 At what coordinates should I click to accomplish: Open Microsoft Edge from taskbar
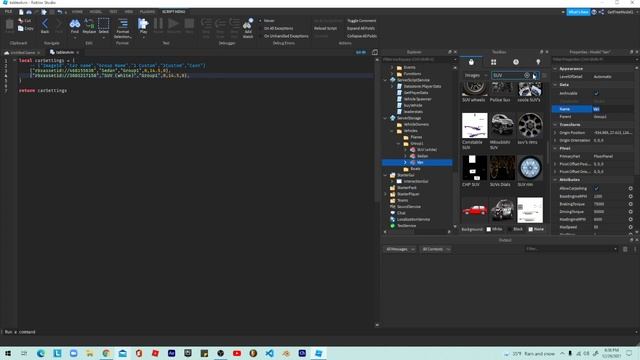point(41,353)
